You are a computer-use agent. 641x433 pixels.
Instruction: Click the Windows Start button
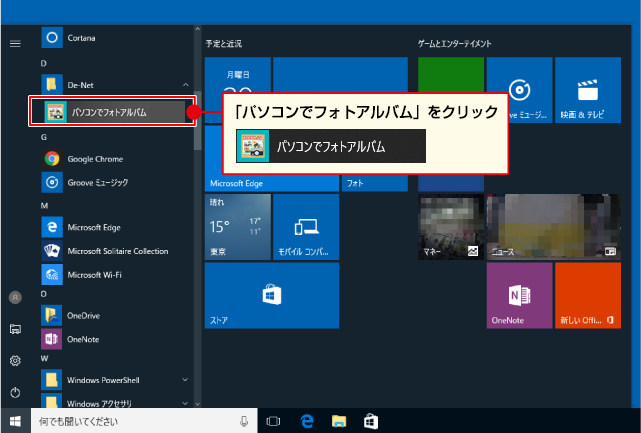coord(15,421)
